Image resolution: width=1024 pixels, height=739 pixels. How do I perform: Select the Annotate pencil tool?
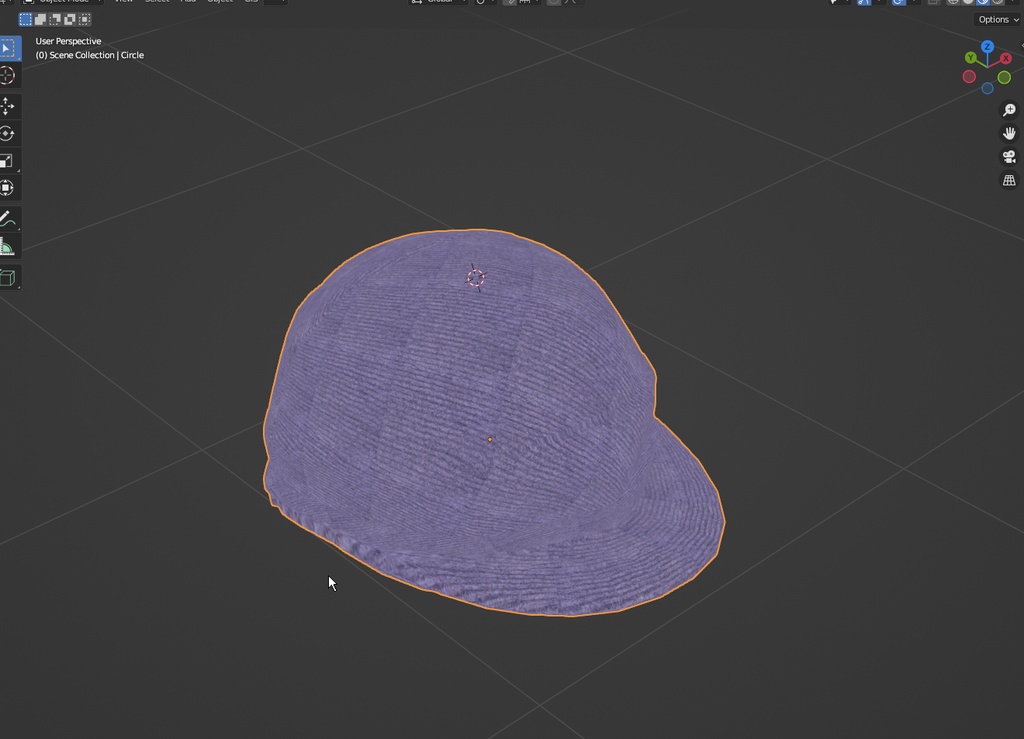pyautogui.click(x=8, y=219)
